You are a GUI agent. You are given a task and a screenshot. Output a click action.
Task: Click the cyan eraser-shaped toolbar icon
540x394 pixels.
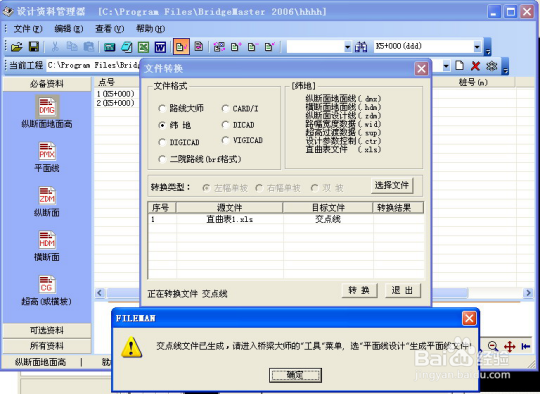[x=127, y=47]
